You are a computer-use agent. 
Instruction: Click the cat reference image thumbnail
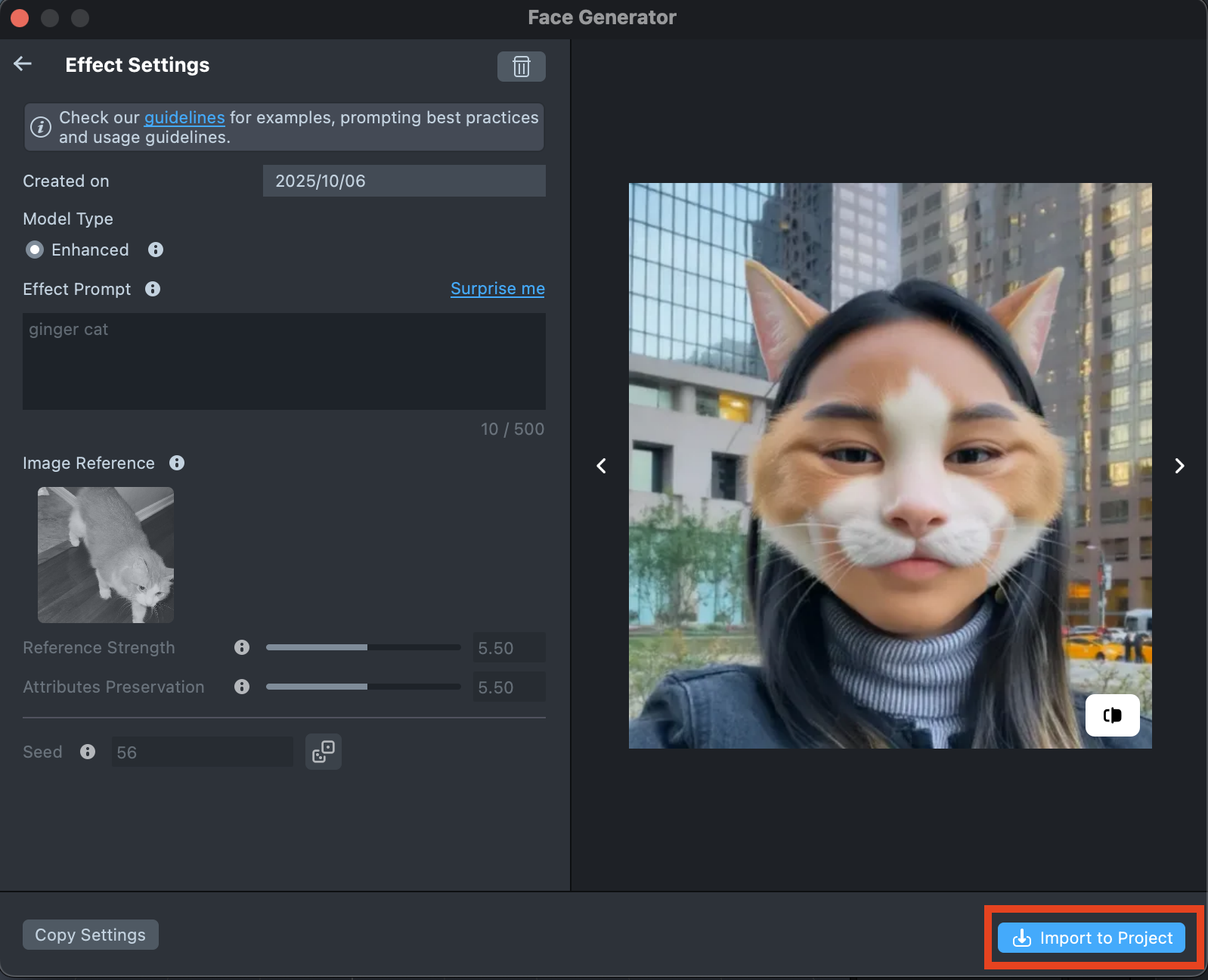point(106,555)
